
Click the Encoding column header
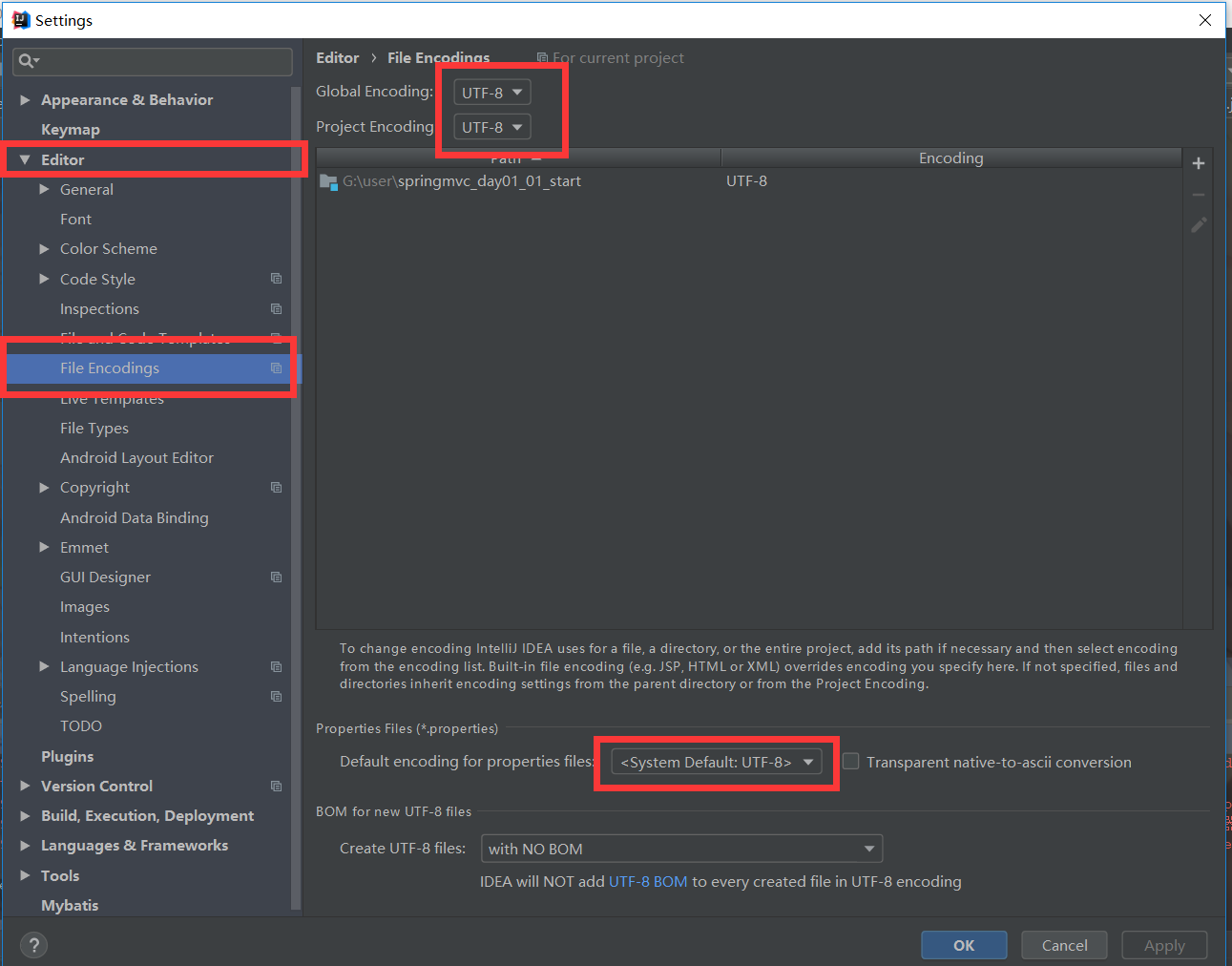click(950, 157)
